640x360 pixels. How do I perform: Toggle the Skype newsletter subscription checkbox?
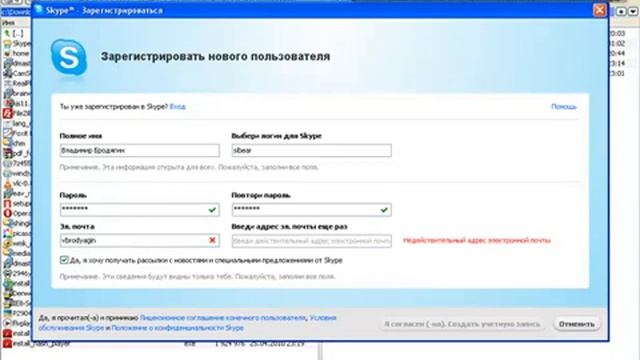[x=64, y=260]
